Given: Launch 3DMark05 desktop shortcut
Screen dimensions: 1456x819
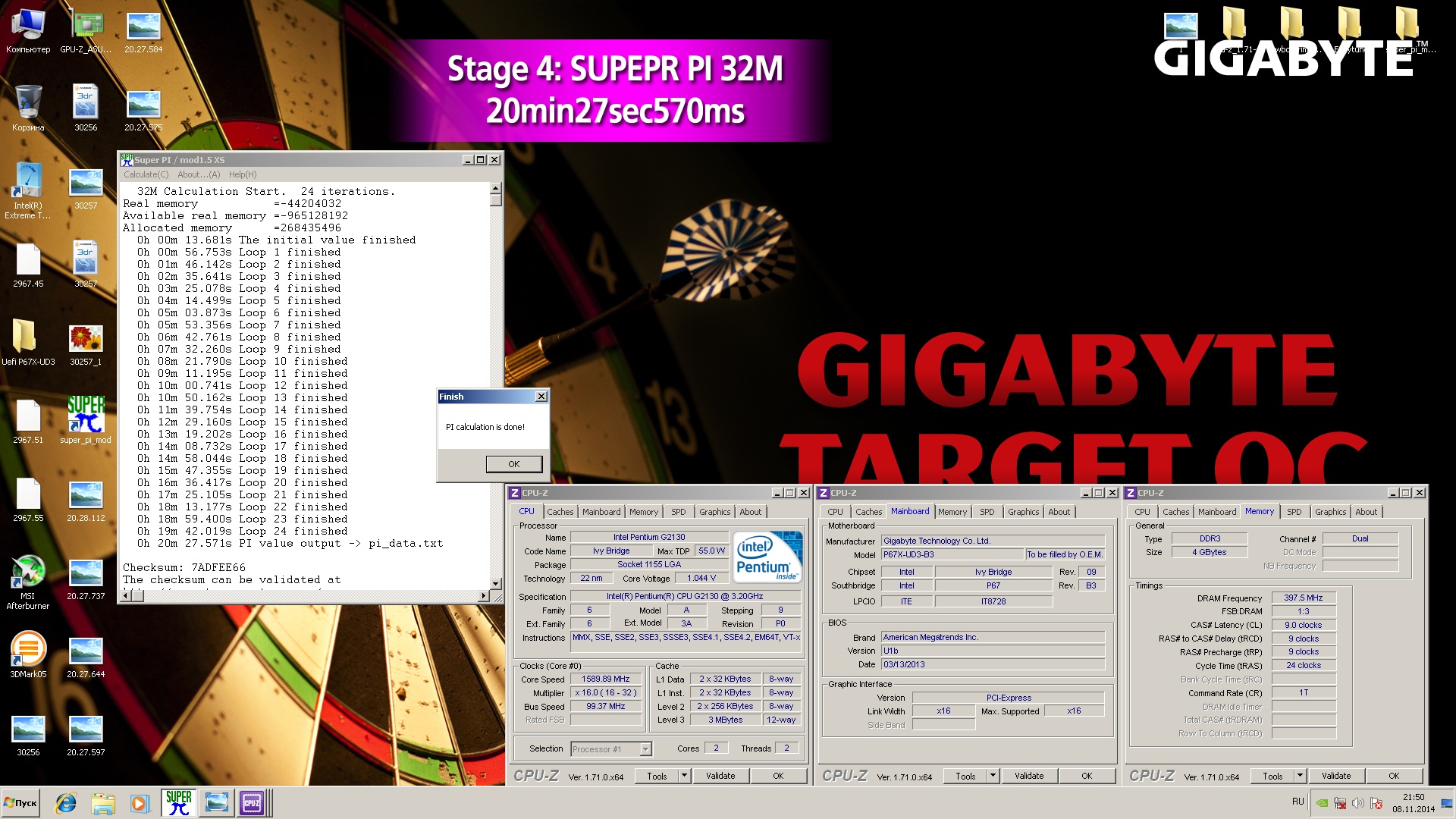Looking at the screenshot, I should click(x=28, y=655).
